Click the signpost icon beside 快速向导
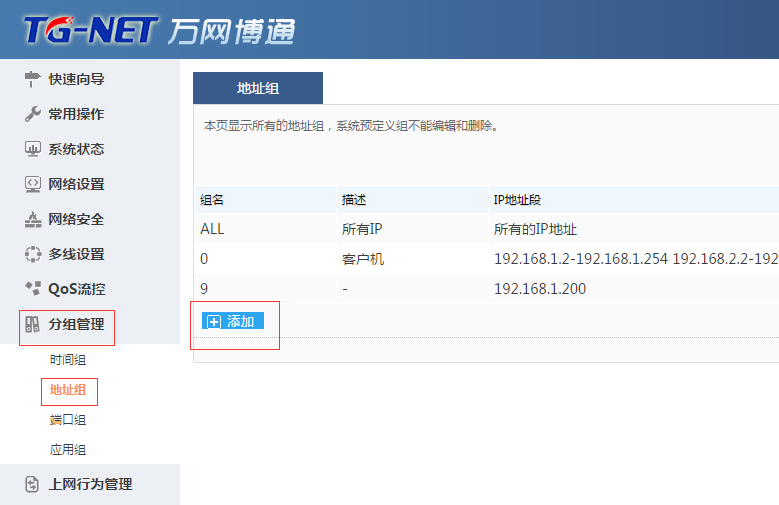The width and height of the screenshot is (779, 505). tap(32, 79)
